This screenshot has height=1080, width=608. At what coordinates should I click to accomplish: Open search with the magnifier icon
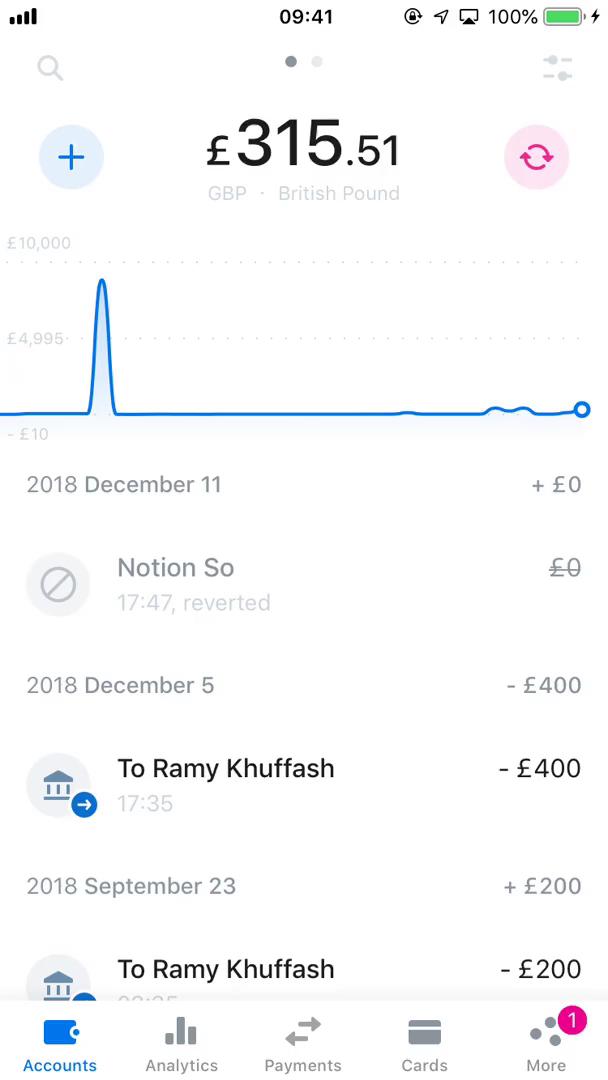pyautogui.click(x=50, y=68)
